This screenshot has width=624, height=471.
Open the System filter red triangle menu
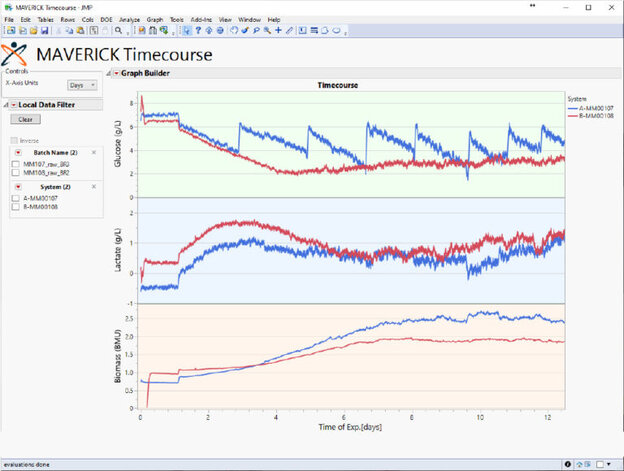(x=18, y=187)
